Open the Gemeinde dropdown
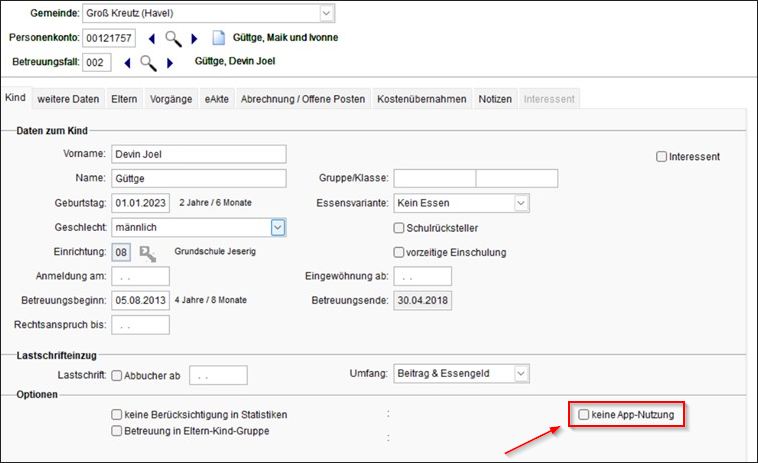The width and height of the screenshot is (758, 463). (x=327, y=13)
